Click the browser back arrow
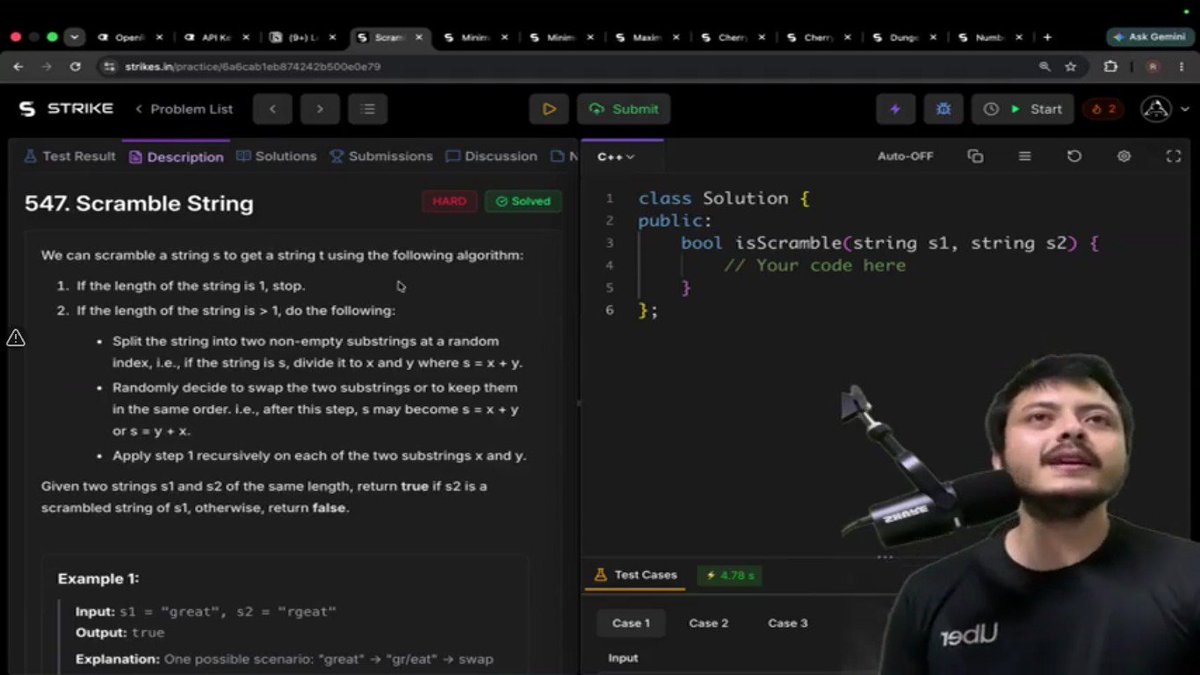 18,66
